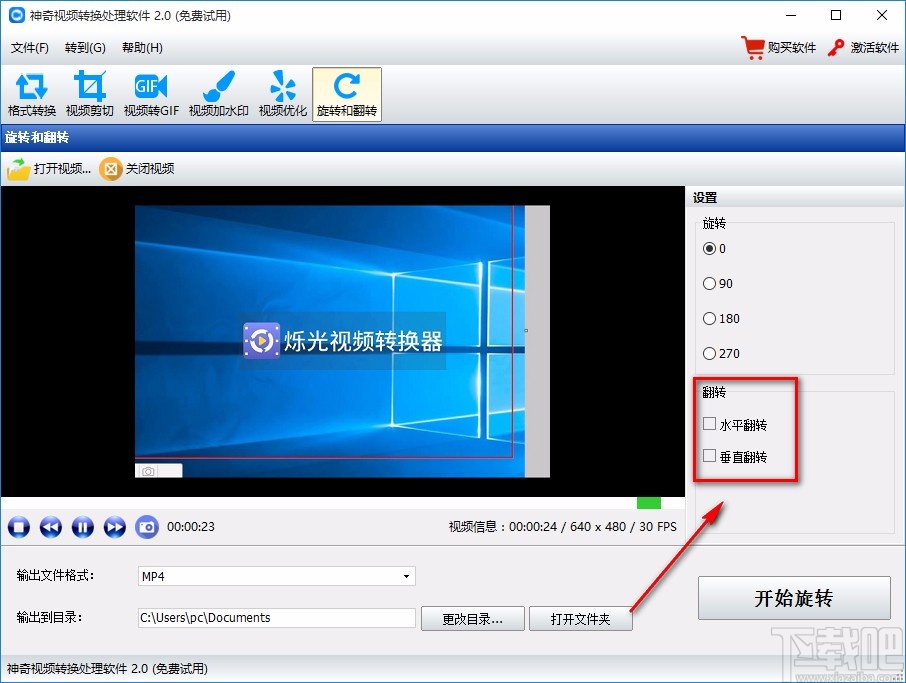The image size is (906, 683).
Task: Open the 帮助(H) menu
Action: tap(142, 47)
